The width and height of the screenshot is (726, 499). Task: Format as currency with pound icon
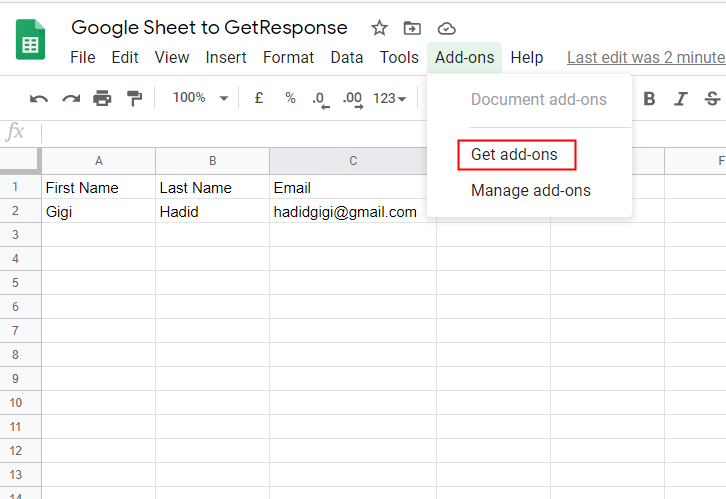click(x=259, y=98)
